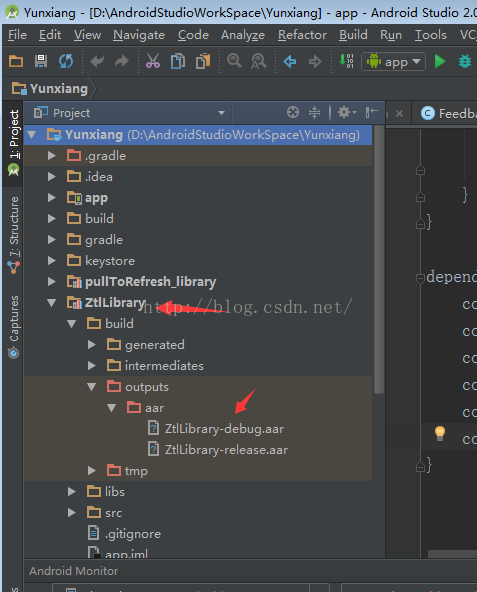Select the .gitignore file

133,534
